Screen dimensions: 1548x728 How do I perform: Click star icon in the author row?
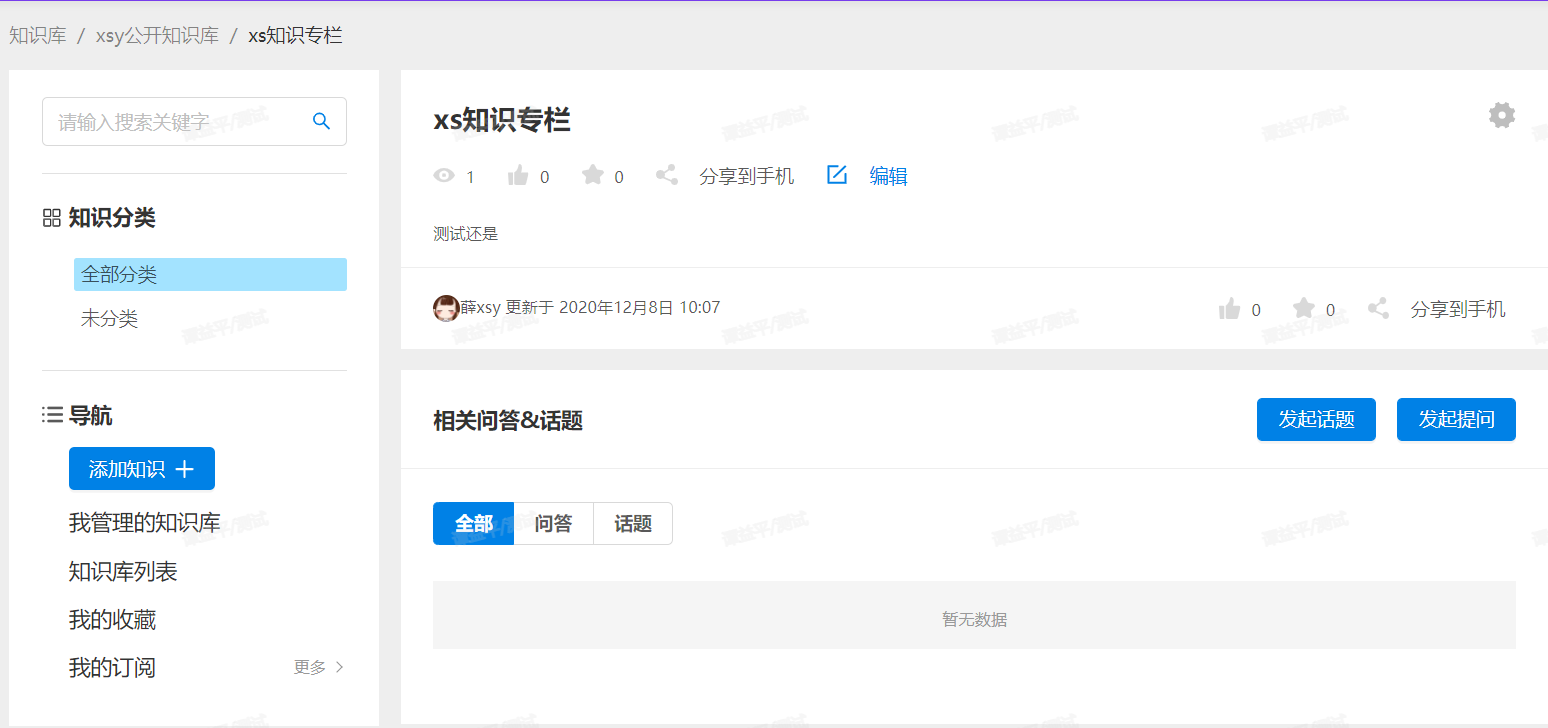coord(1303,309)
